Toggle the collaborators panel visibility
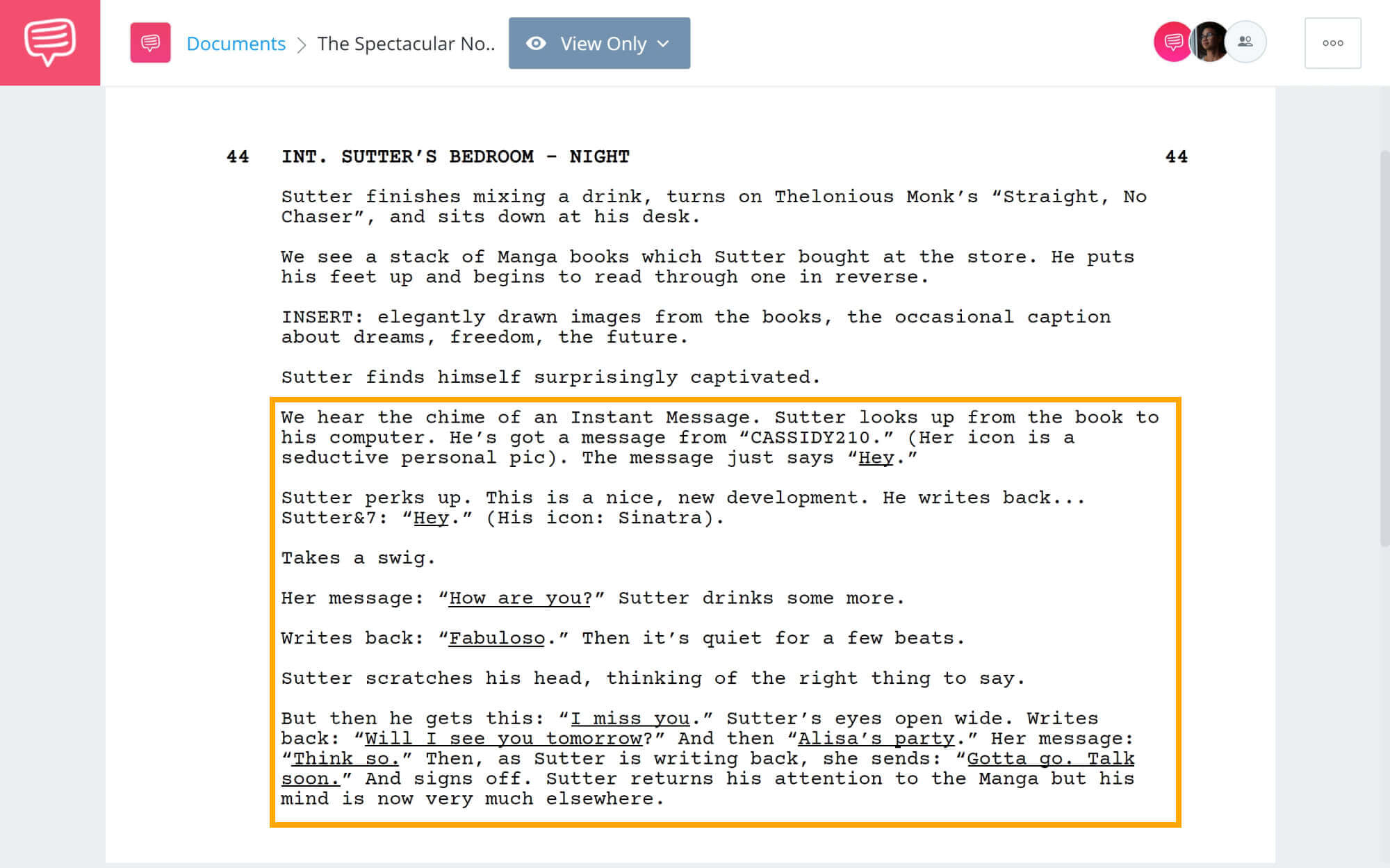The width and height of the screenshot is (1390, 868). coord(1244,43)
